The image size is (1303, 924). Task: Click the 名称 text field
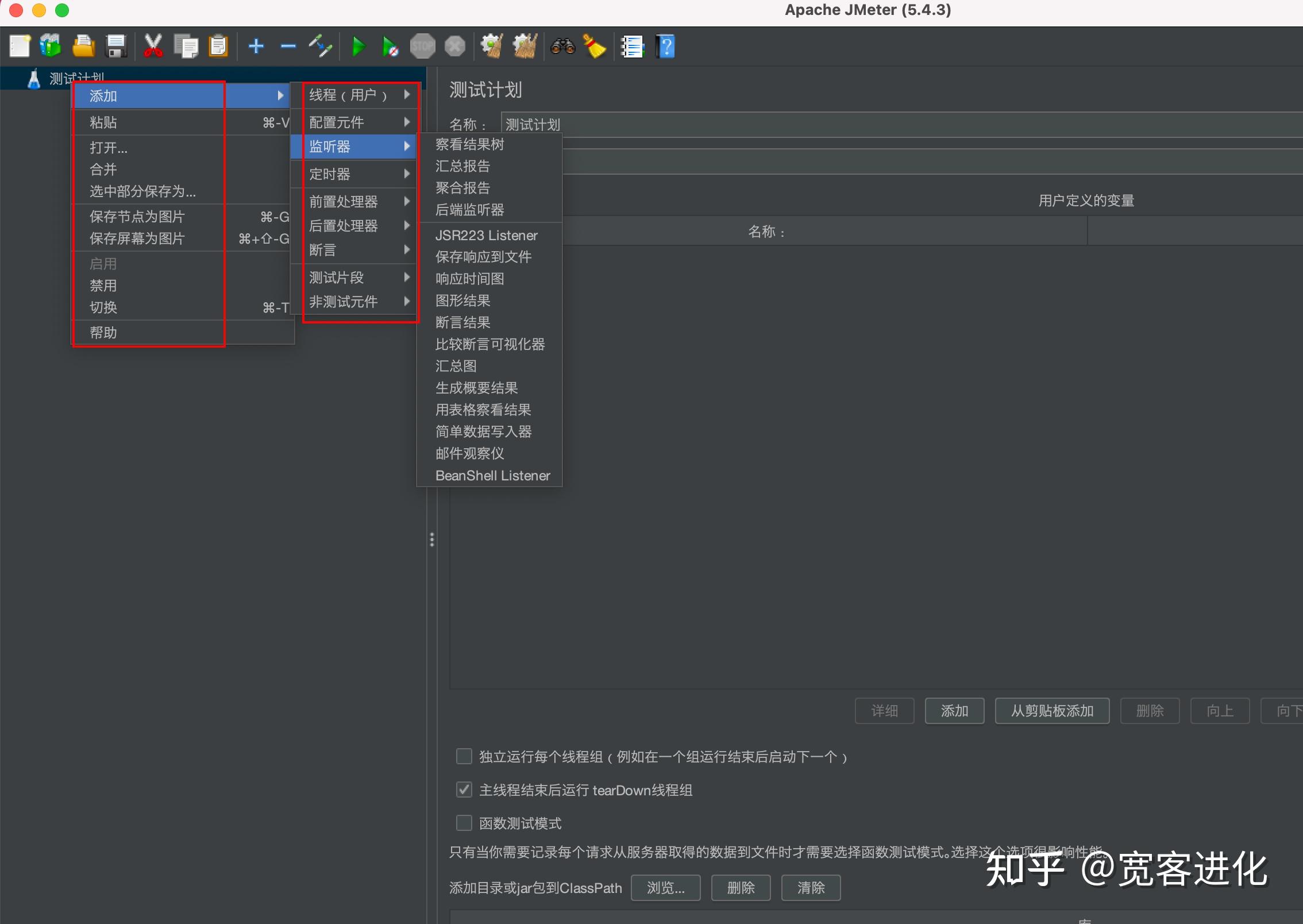tap(902, 124)
